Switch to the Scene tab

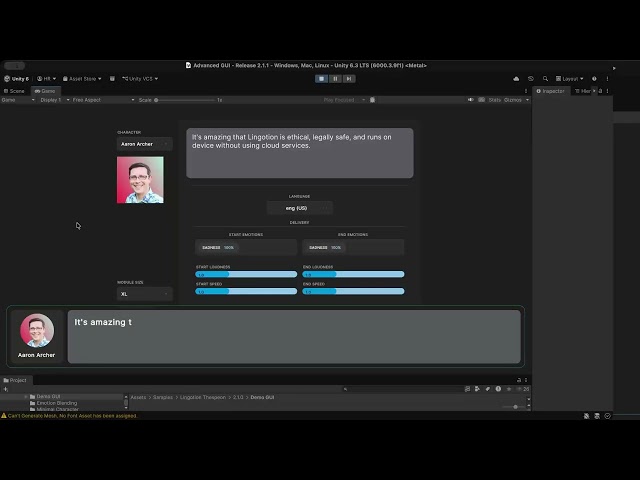[15, 91]
